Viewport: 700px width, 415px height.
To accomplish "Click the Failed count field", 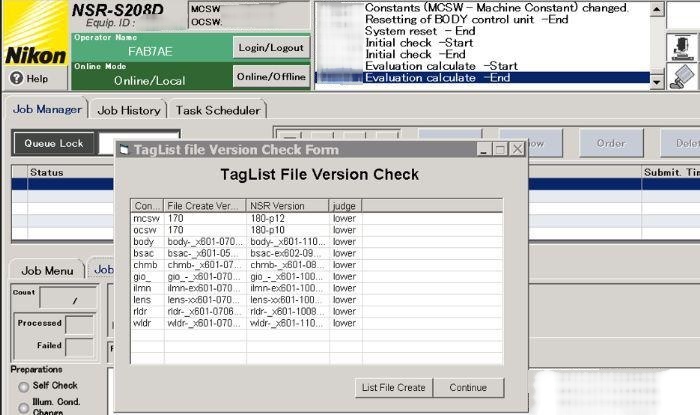I will (79, 347).
